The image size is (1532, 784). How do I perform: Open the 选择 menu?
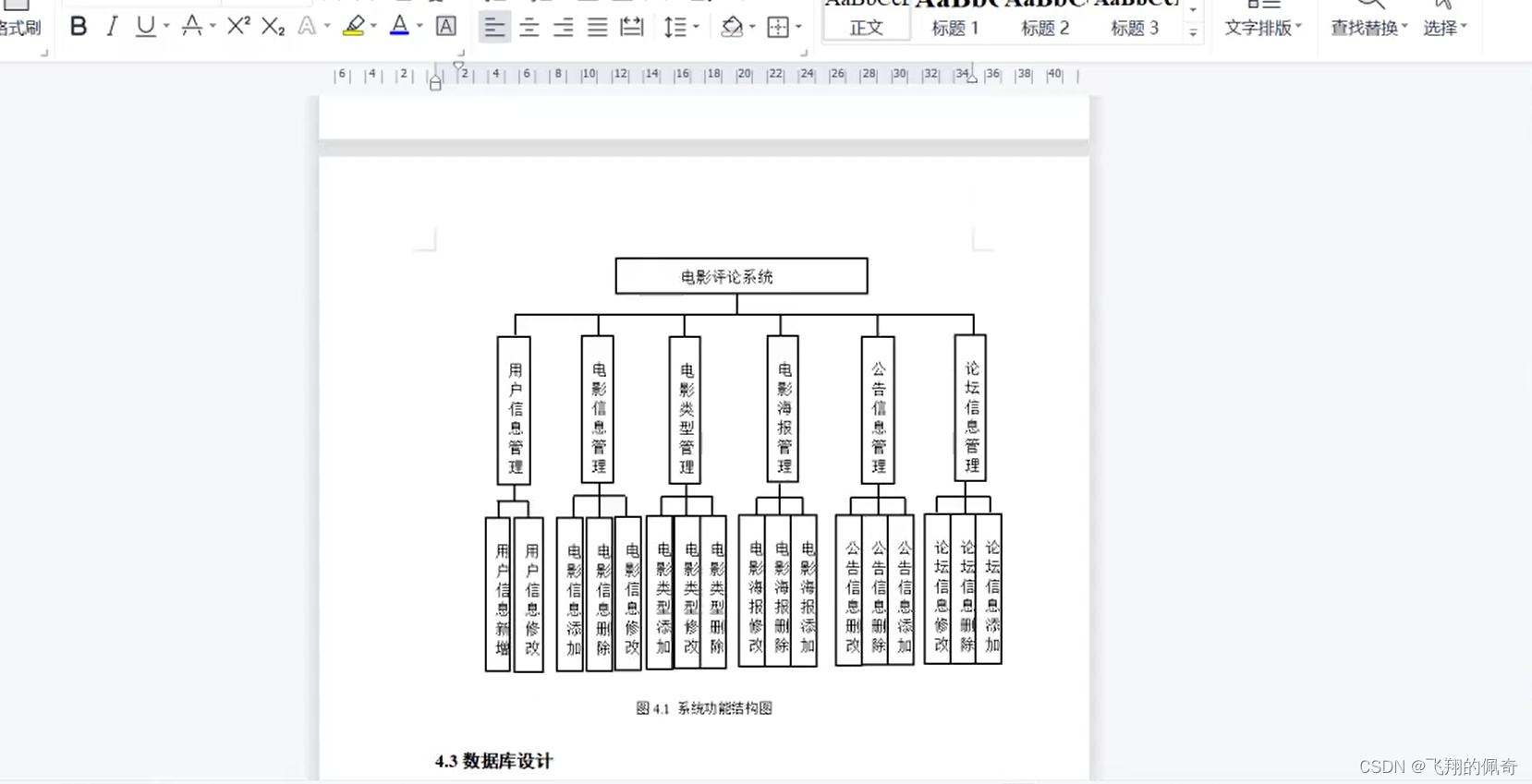1445,28
